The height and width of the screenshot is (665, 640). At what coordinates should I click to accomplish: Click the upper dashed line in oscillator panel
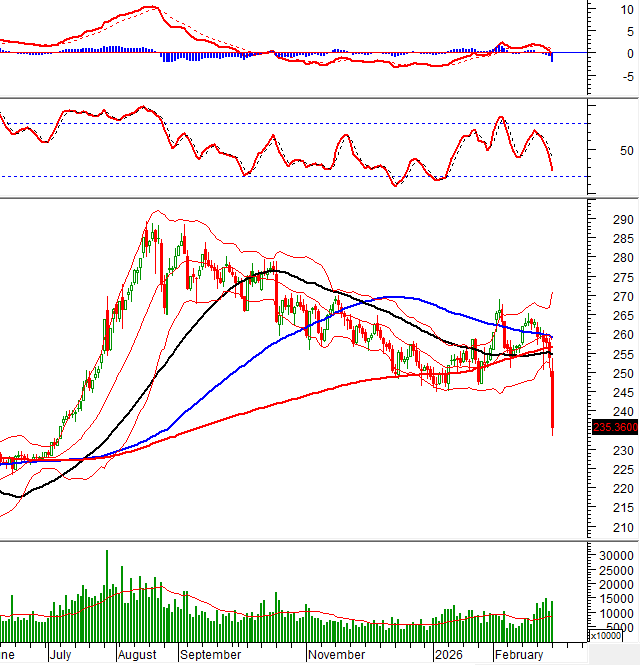tap(300, 124)
